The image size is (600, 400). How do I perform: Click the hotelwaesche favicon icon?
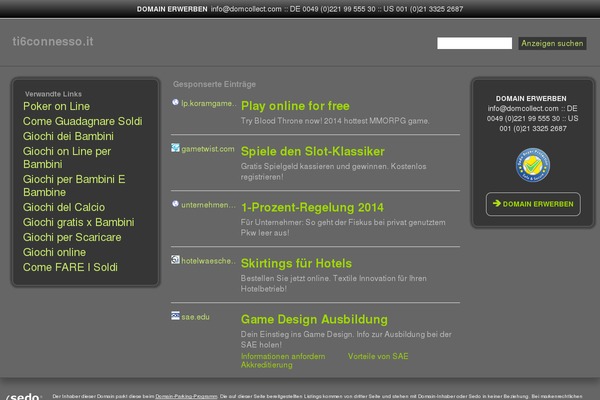coord(175,260)
